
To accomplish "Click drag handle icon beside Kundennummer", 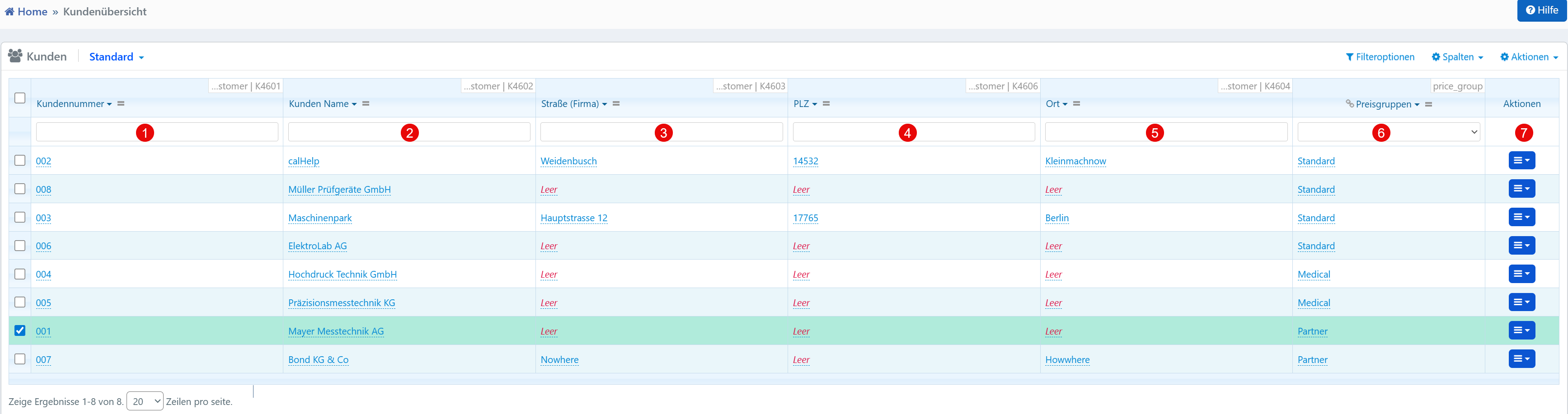I will coord(121,104).
